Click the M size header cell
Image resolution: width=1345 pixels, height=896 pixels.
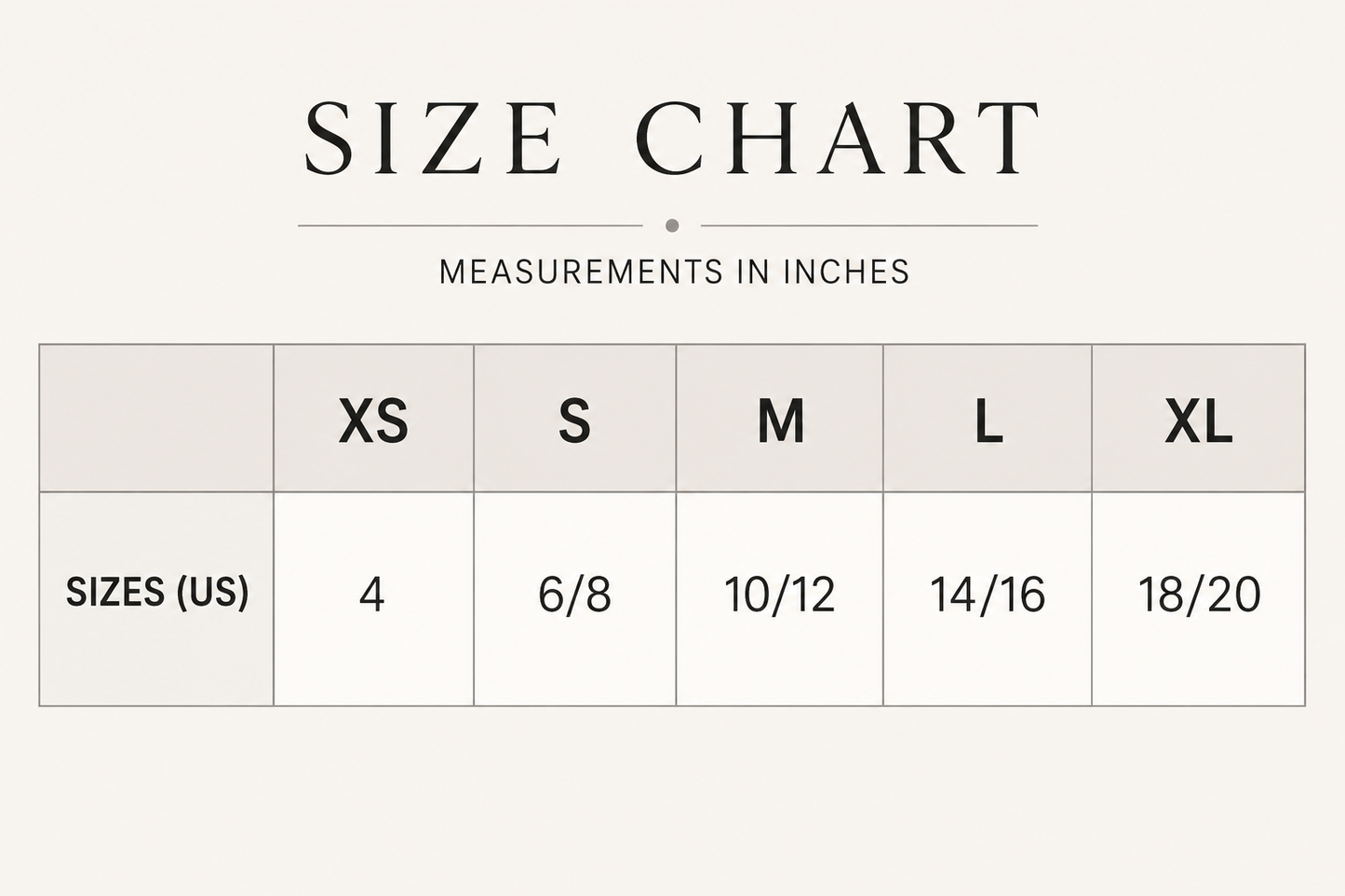(x=780, y=419)
